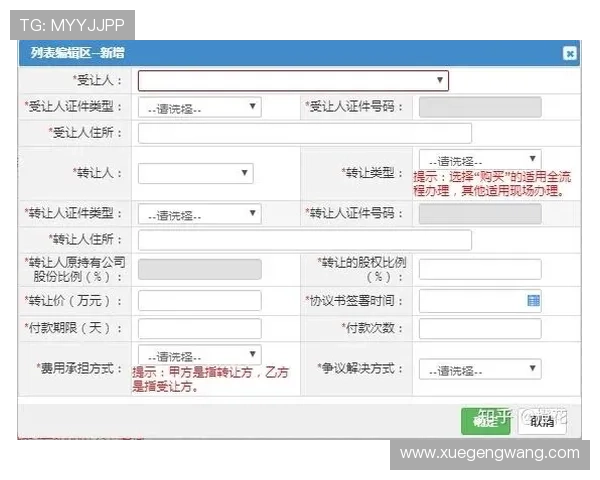This screenshot has height=480, width=600.
Task: Click the 转让人证件号码 field
Action: coord(480,214)
